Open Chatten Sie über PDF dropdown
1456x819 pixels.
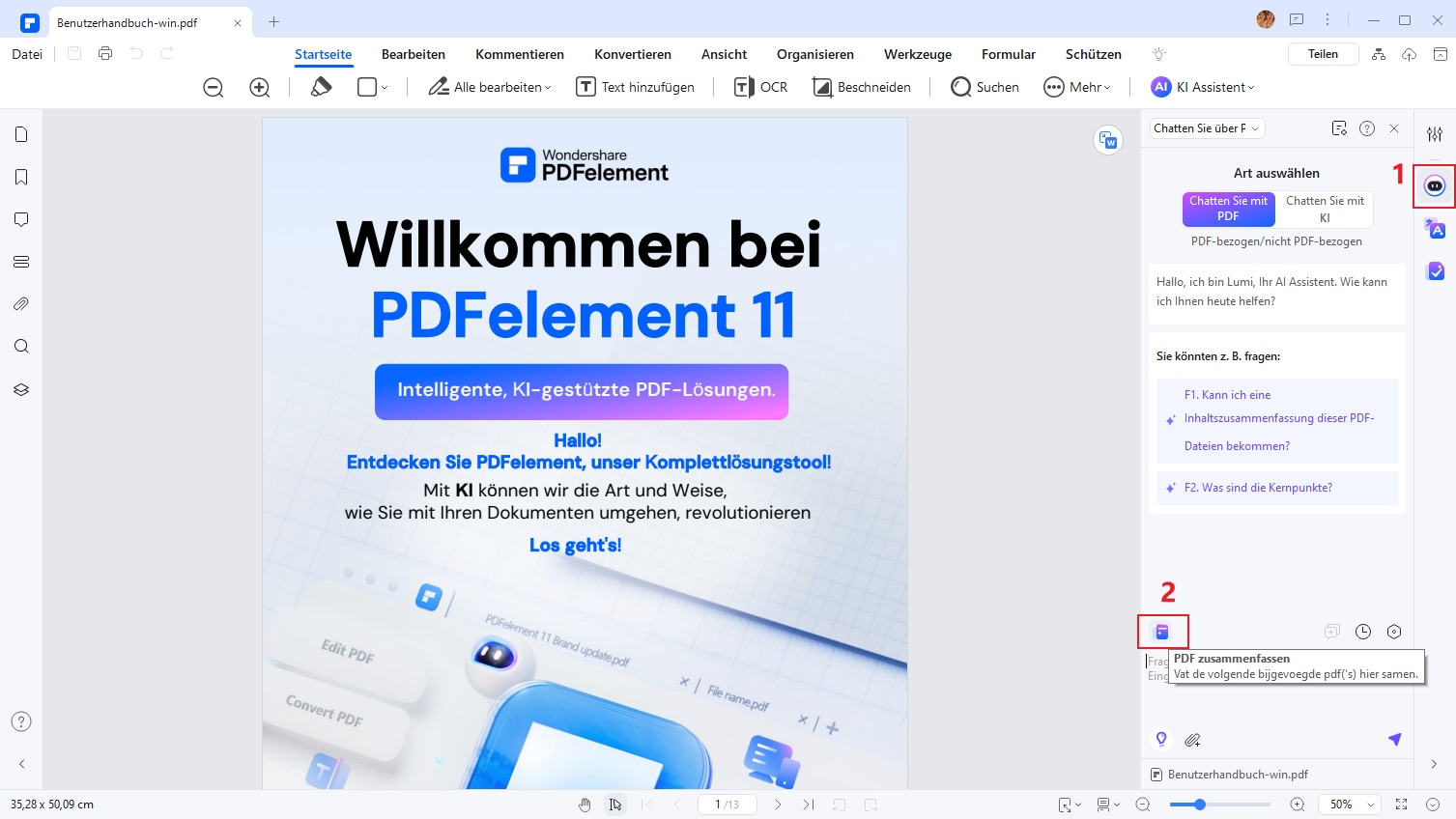[1207, 128]
